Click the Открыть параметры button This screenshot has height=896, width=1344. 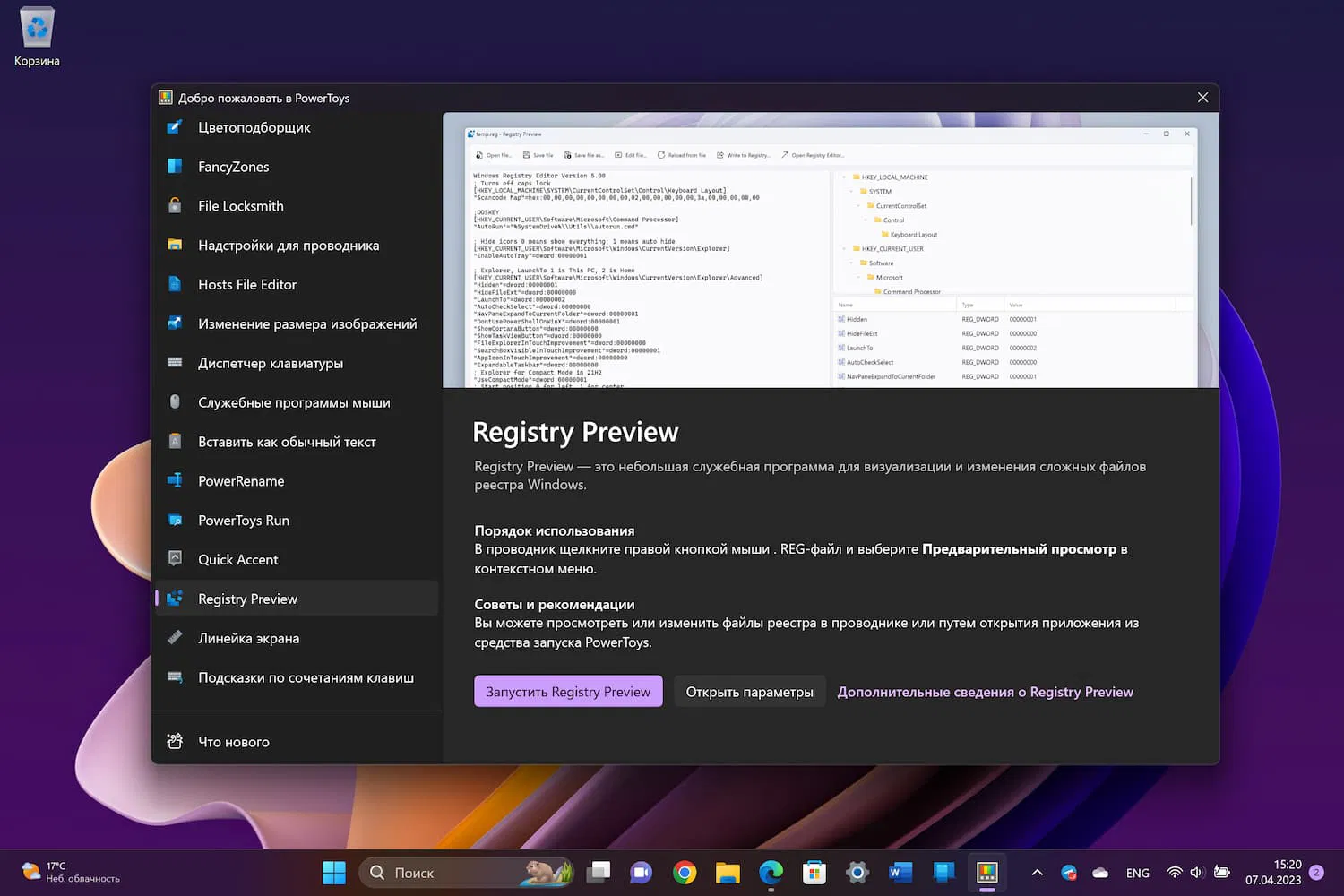pyautogui.click(x=749, y=692)
